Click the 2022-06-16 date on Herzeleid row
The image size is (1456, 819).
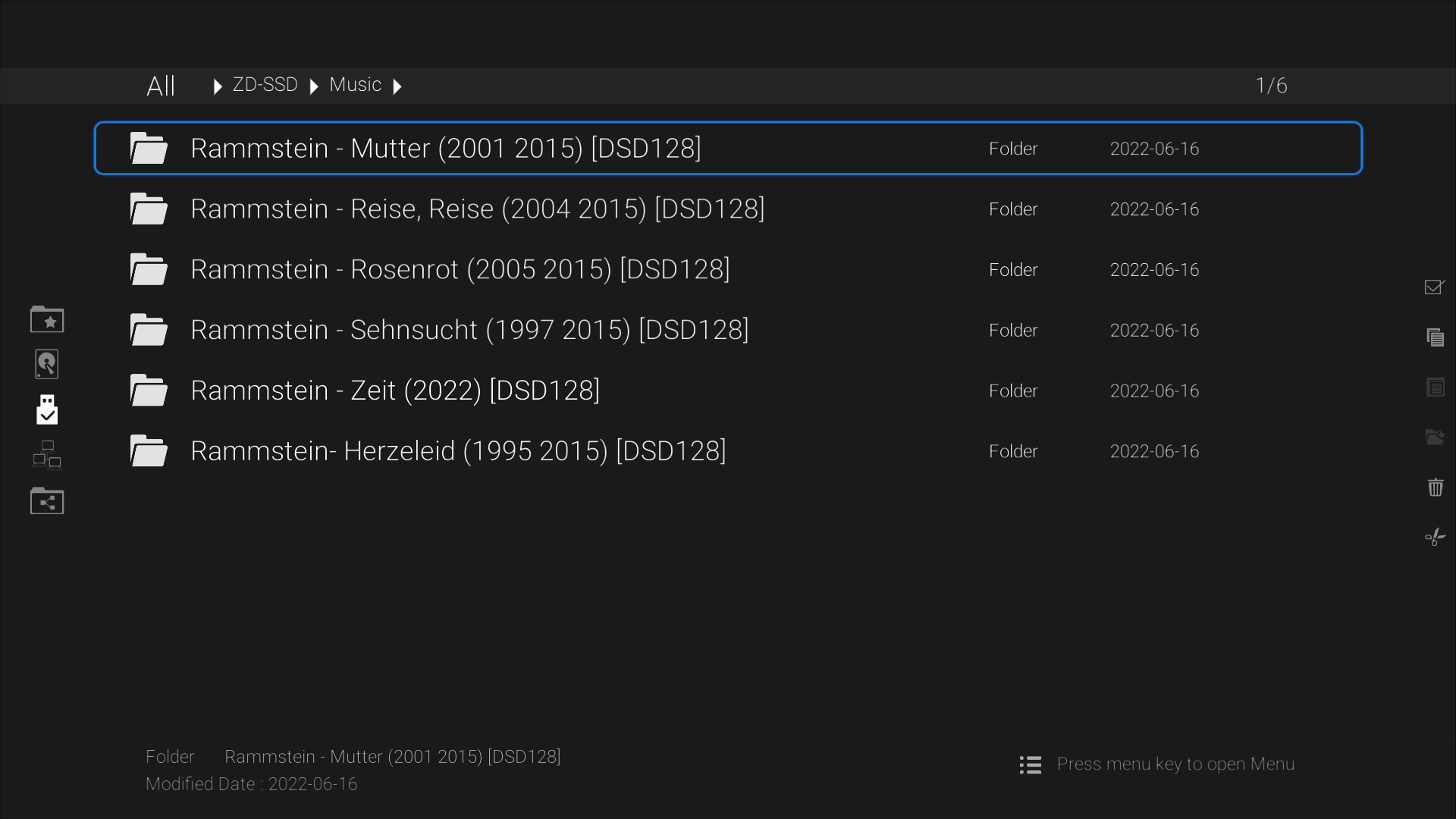click(x=1154, y=452)
